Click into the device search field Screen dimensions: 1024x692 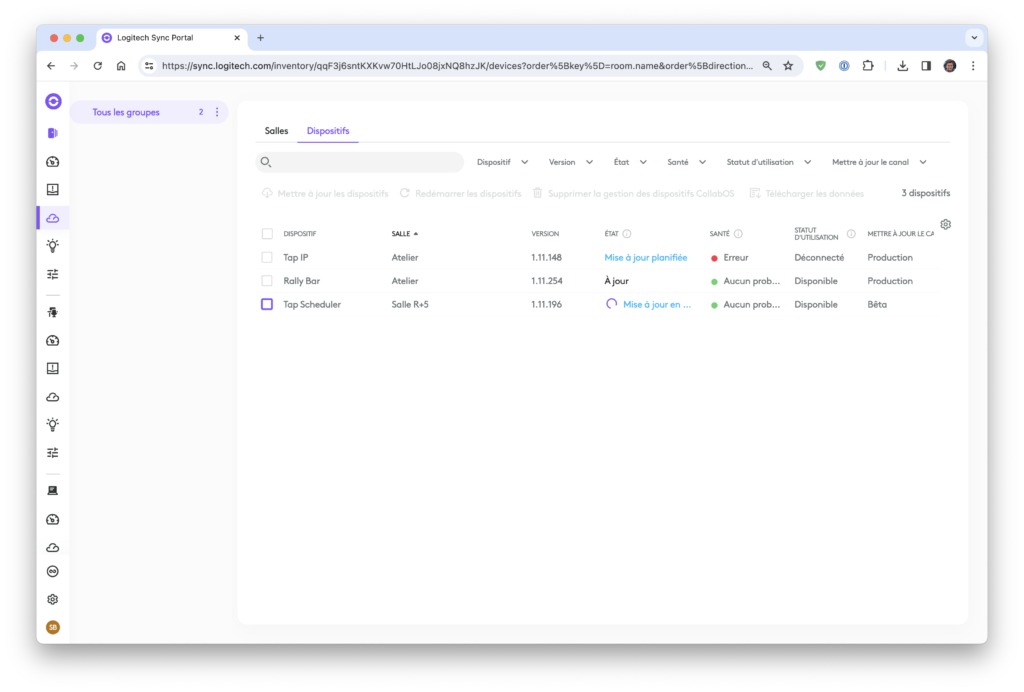pos(365,162)
